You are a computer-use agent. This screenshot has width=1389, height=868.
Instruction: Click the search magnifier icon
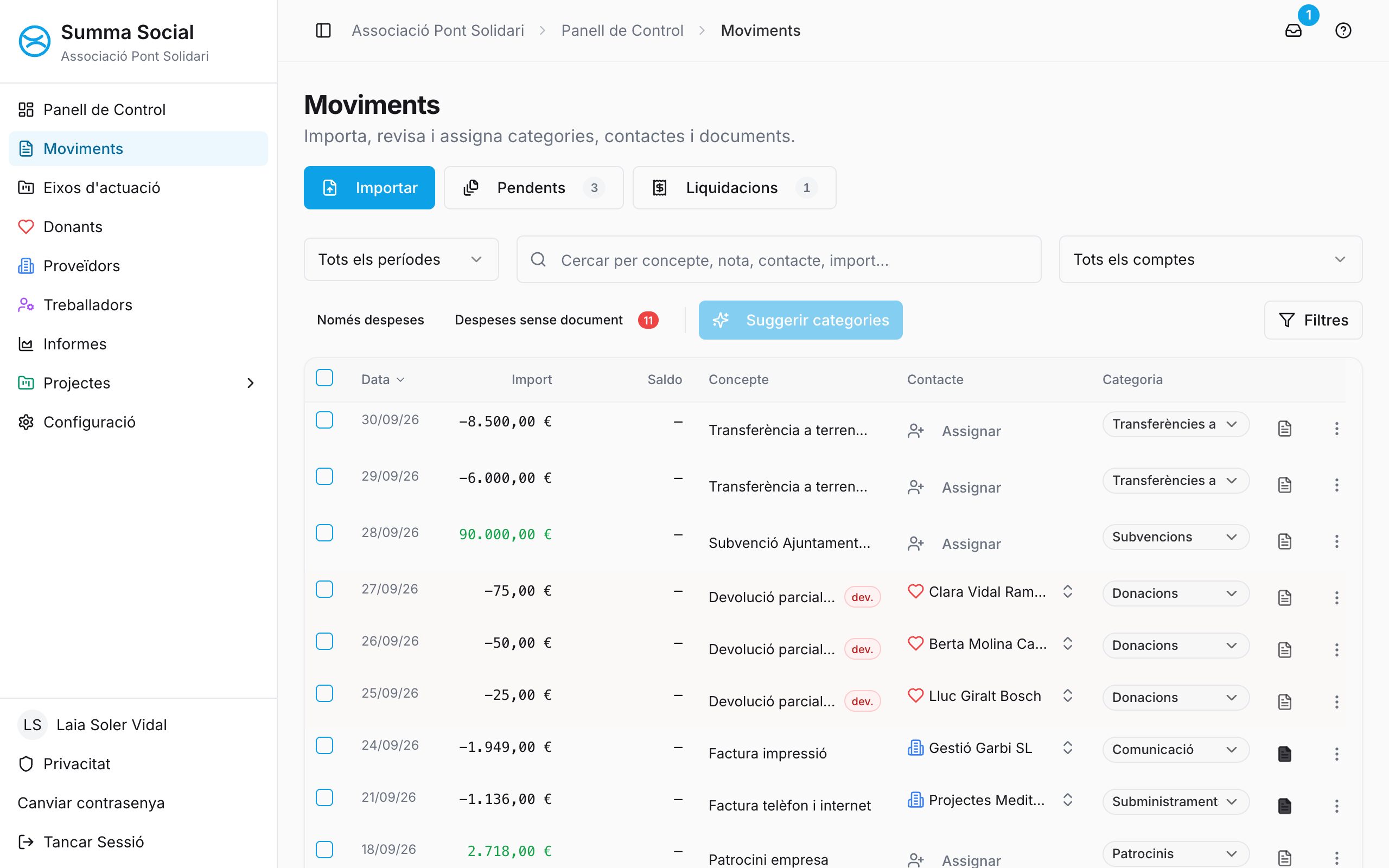point(538,259)
